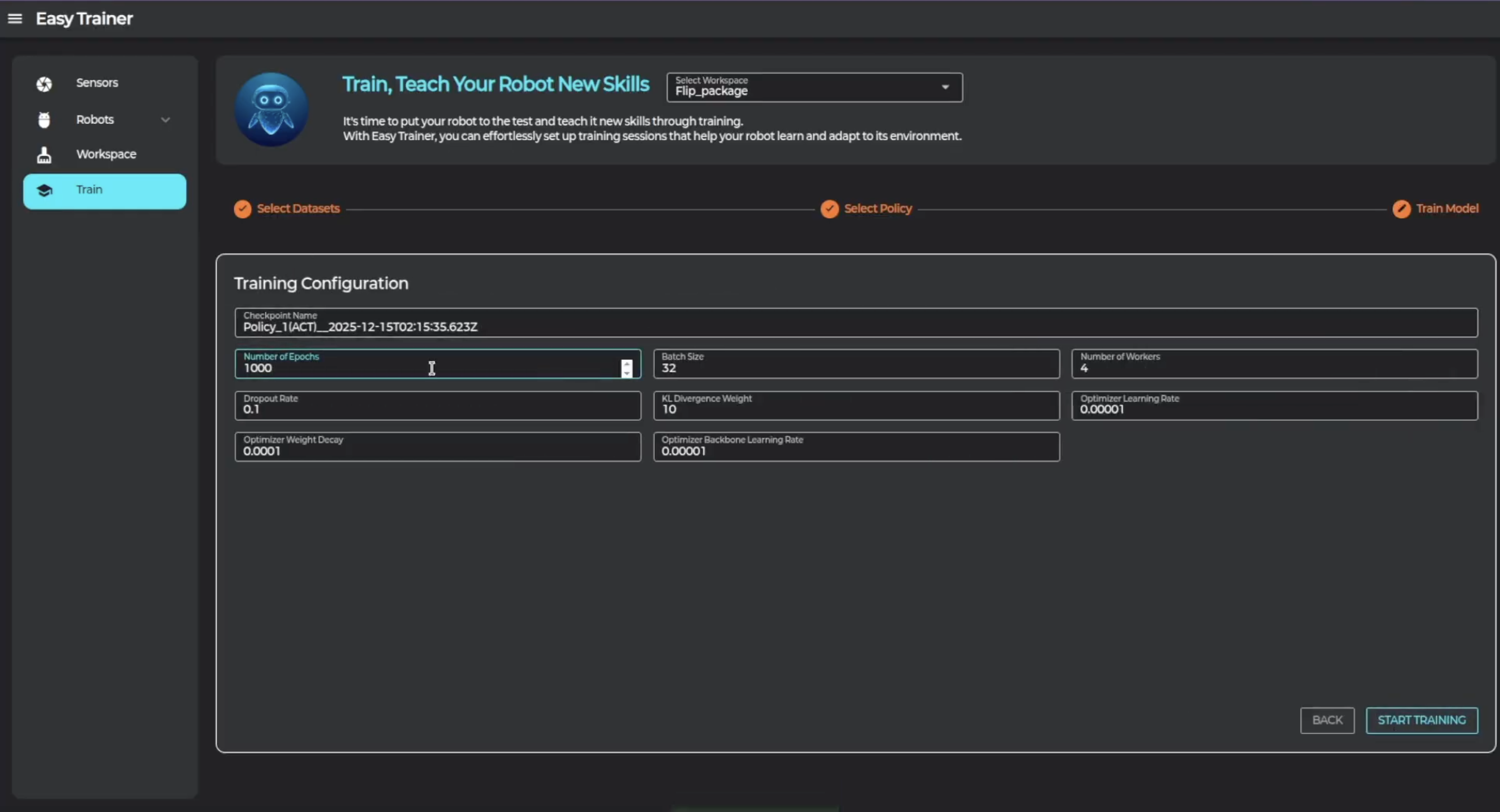The height and width of the screenshot is (812, 1500).
Task: Go to Workspace section in sidebar
Action: pyautogui.click(x=106, y=154)
